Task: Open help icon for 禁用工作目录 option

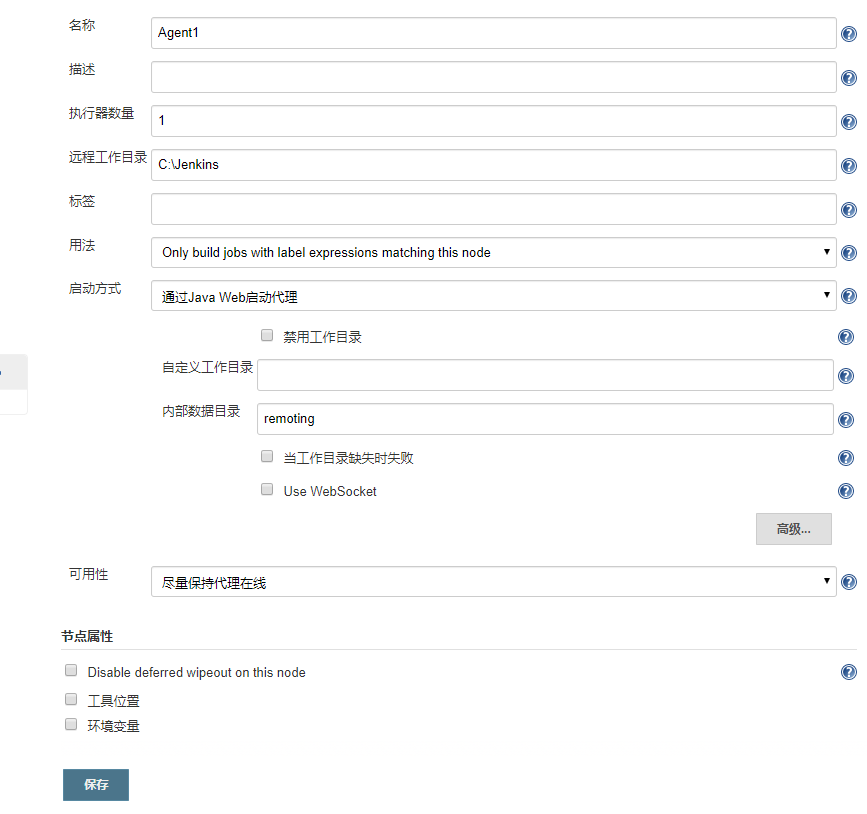Action: point(845,337)
